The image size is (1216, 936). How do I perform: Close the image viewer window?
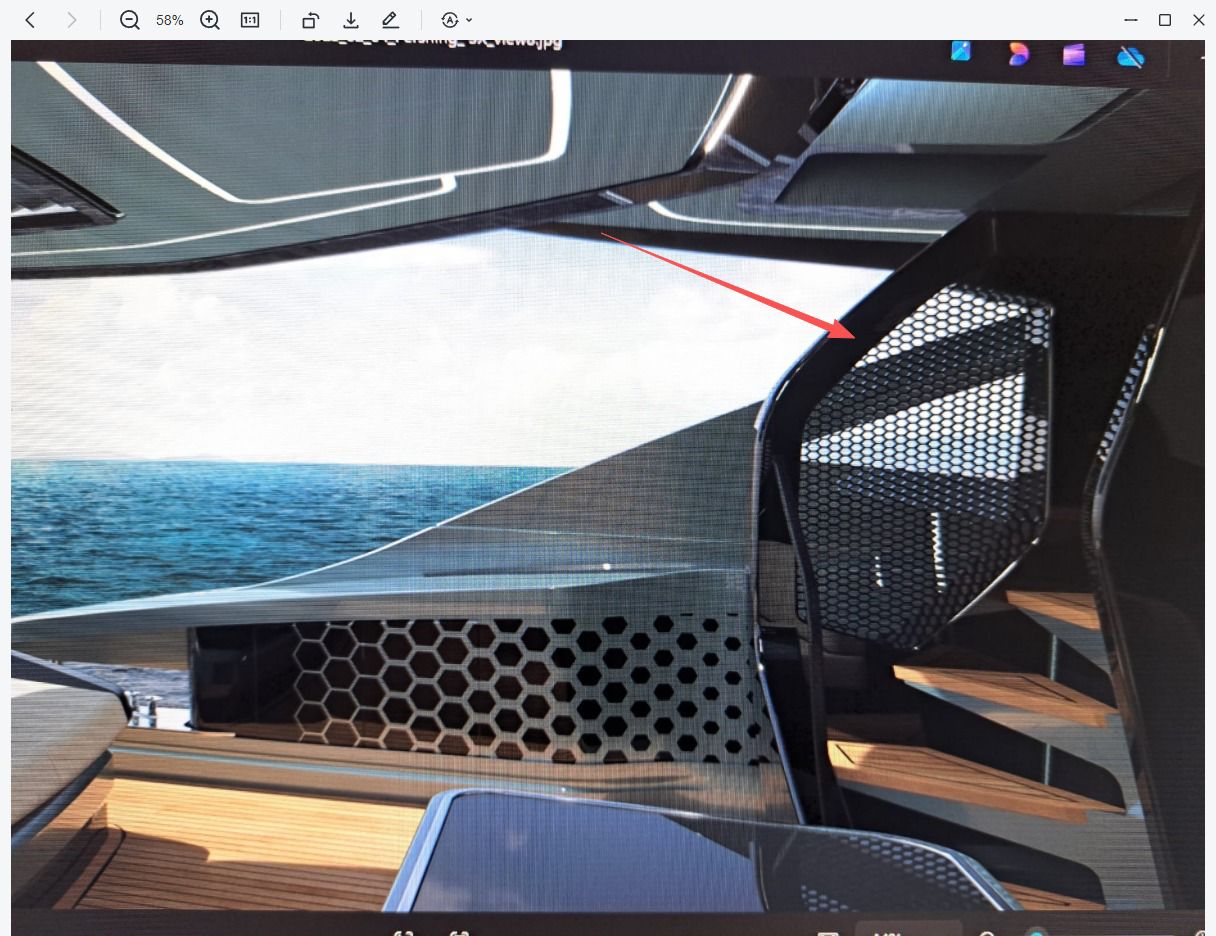[1199, 20]
